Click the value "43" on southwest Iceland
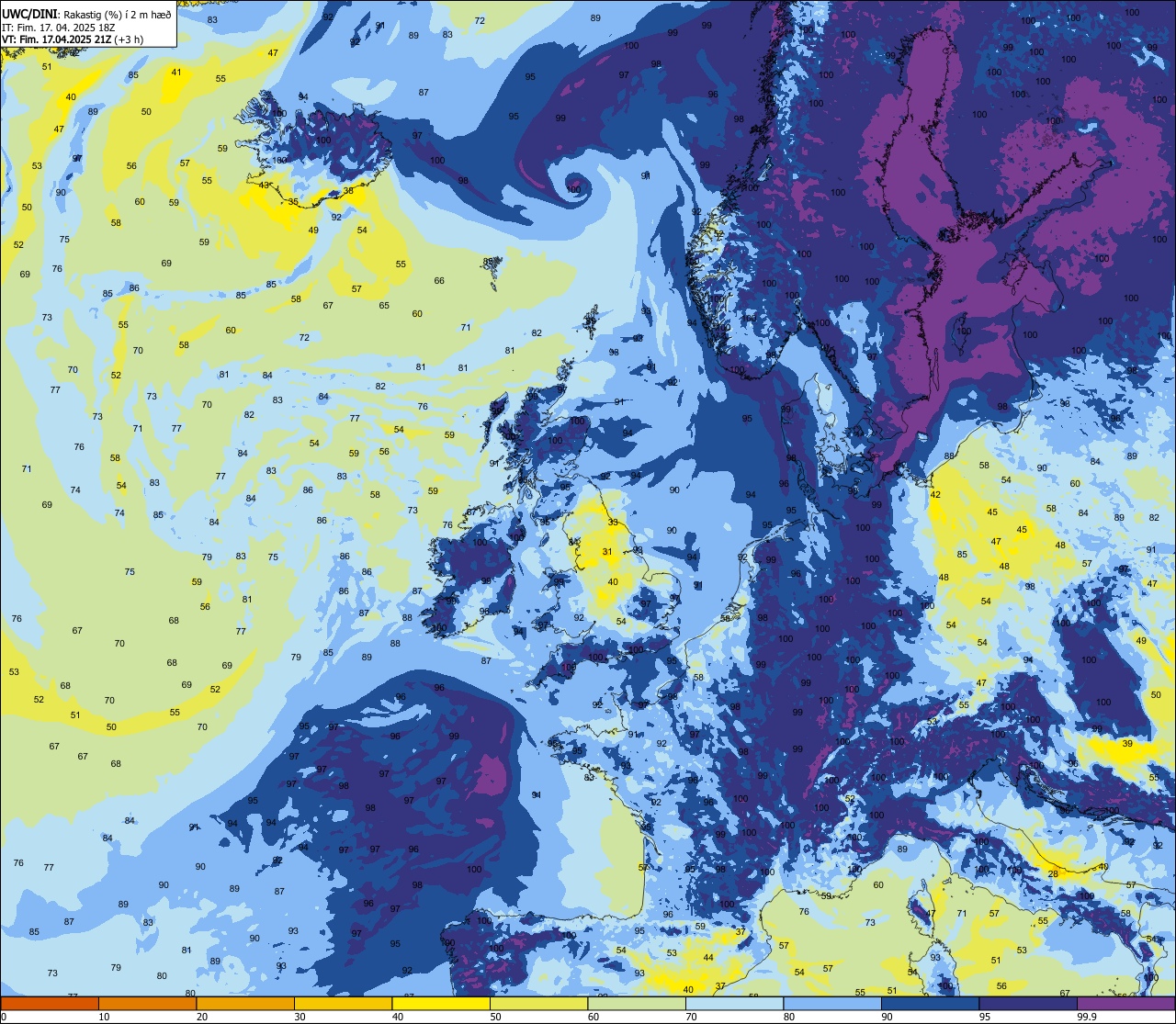The width and height of the screenshot is (1176, 1024). coord(265,186)
